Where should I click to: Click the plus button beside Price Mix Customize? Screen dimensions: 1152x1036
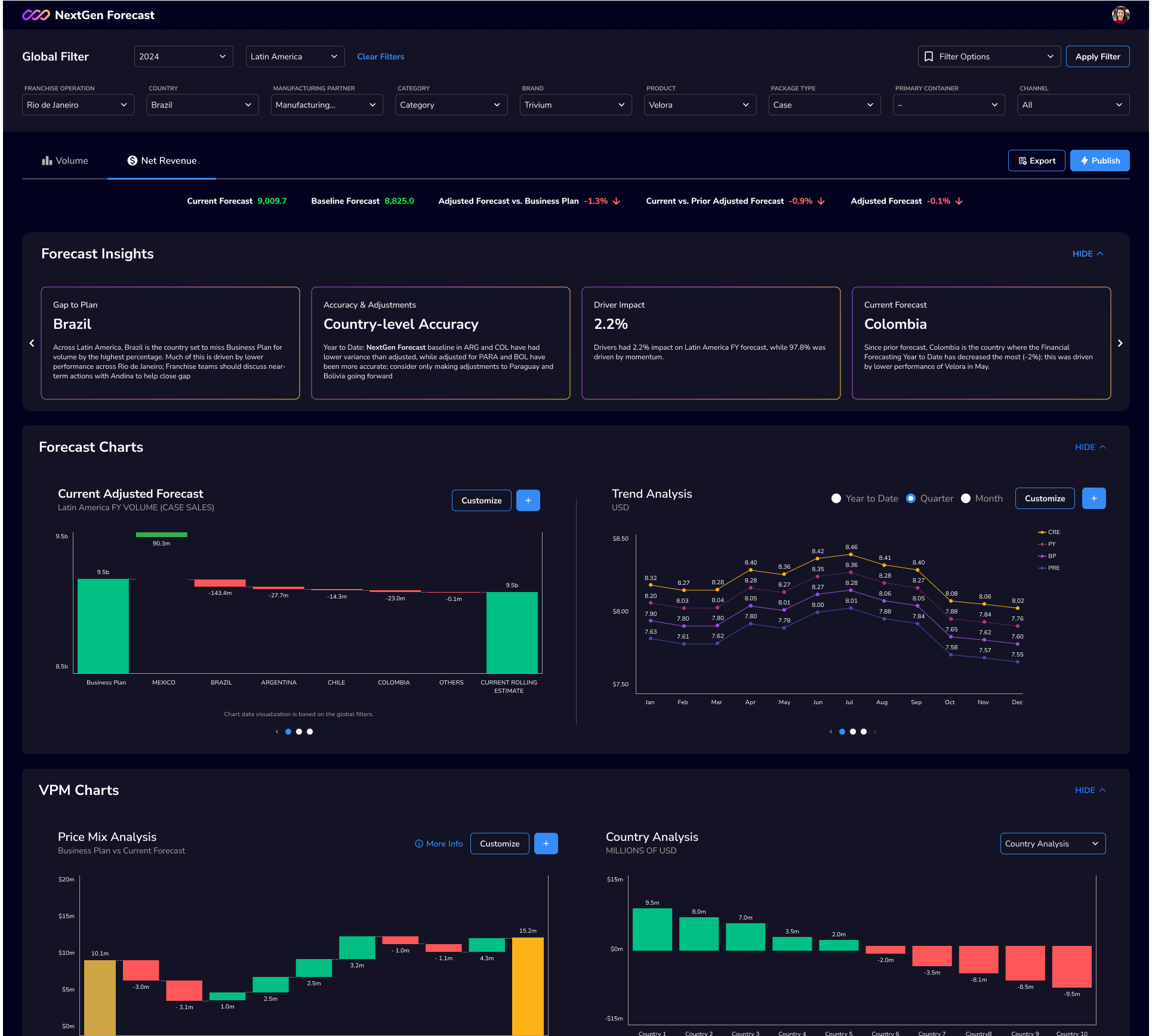click(x=546, y=843)
